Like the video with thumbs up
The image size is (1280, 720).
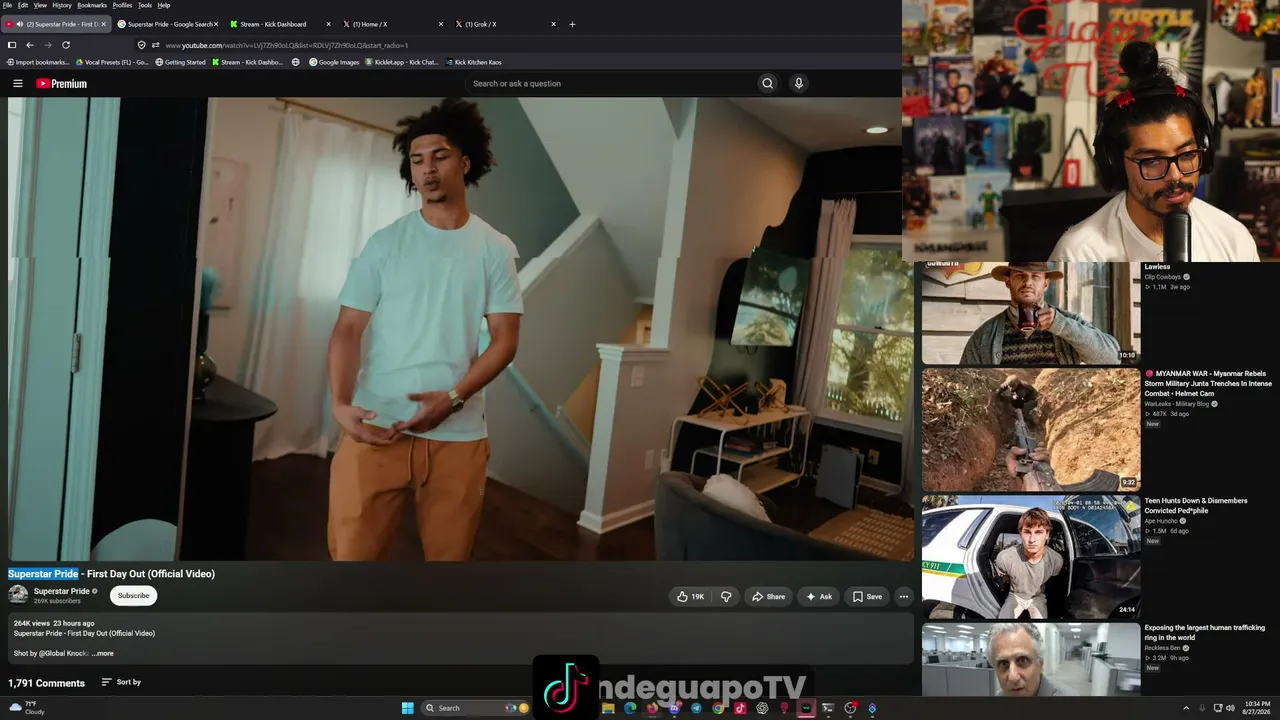690,597
